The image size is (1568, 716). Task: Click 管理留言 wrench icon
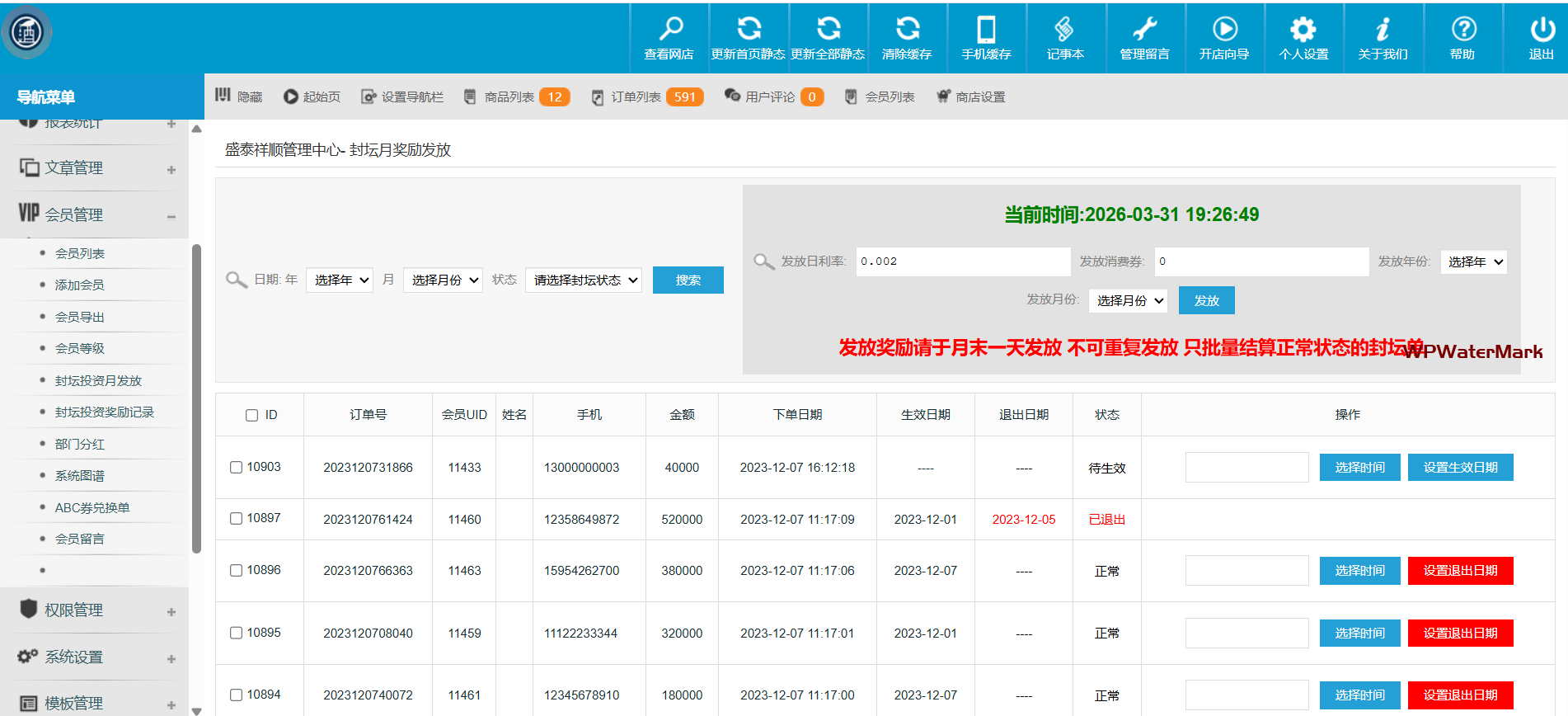click(1144, 30)
